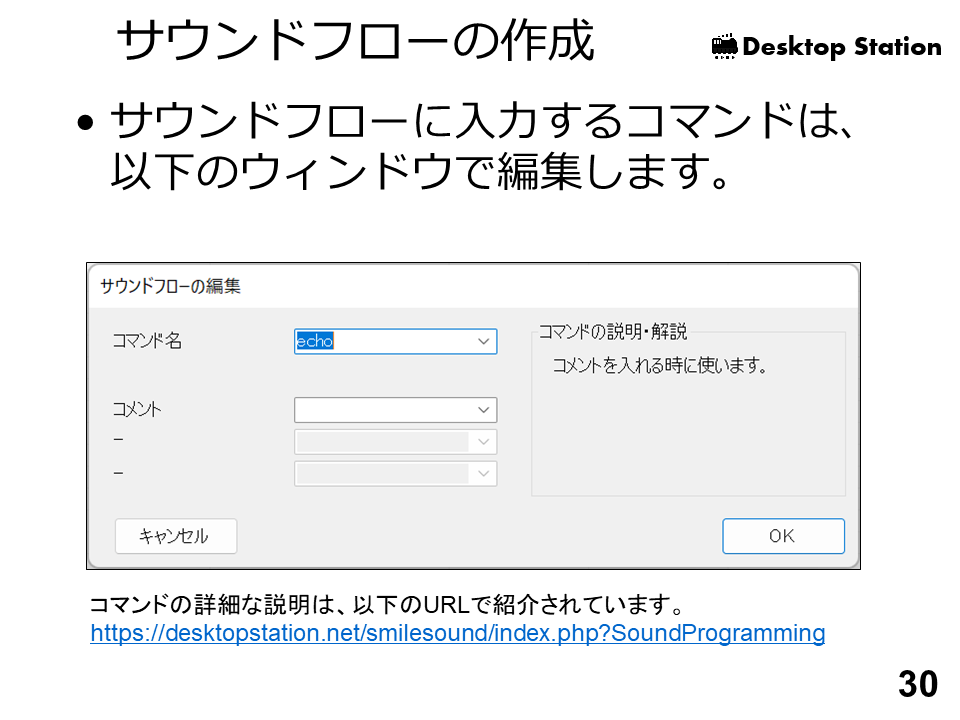This screenshot has height=720, width=960.
Task: Select the highlighted echo text in command field
Action: [x=314, y=342]
